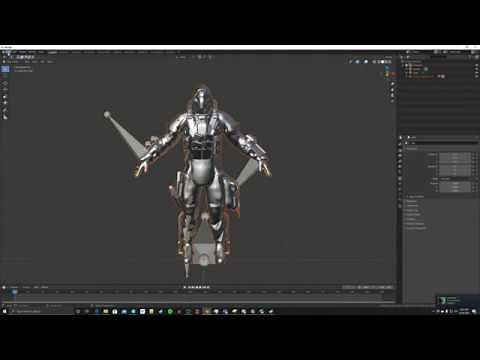Expand the Motion Paths panel
Screen dimensions: 480x360
[x=413, y=215]
